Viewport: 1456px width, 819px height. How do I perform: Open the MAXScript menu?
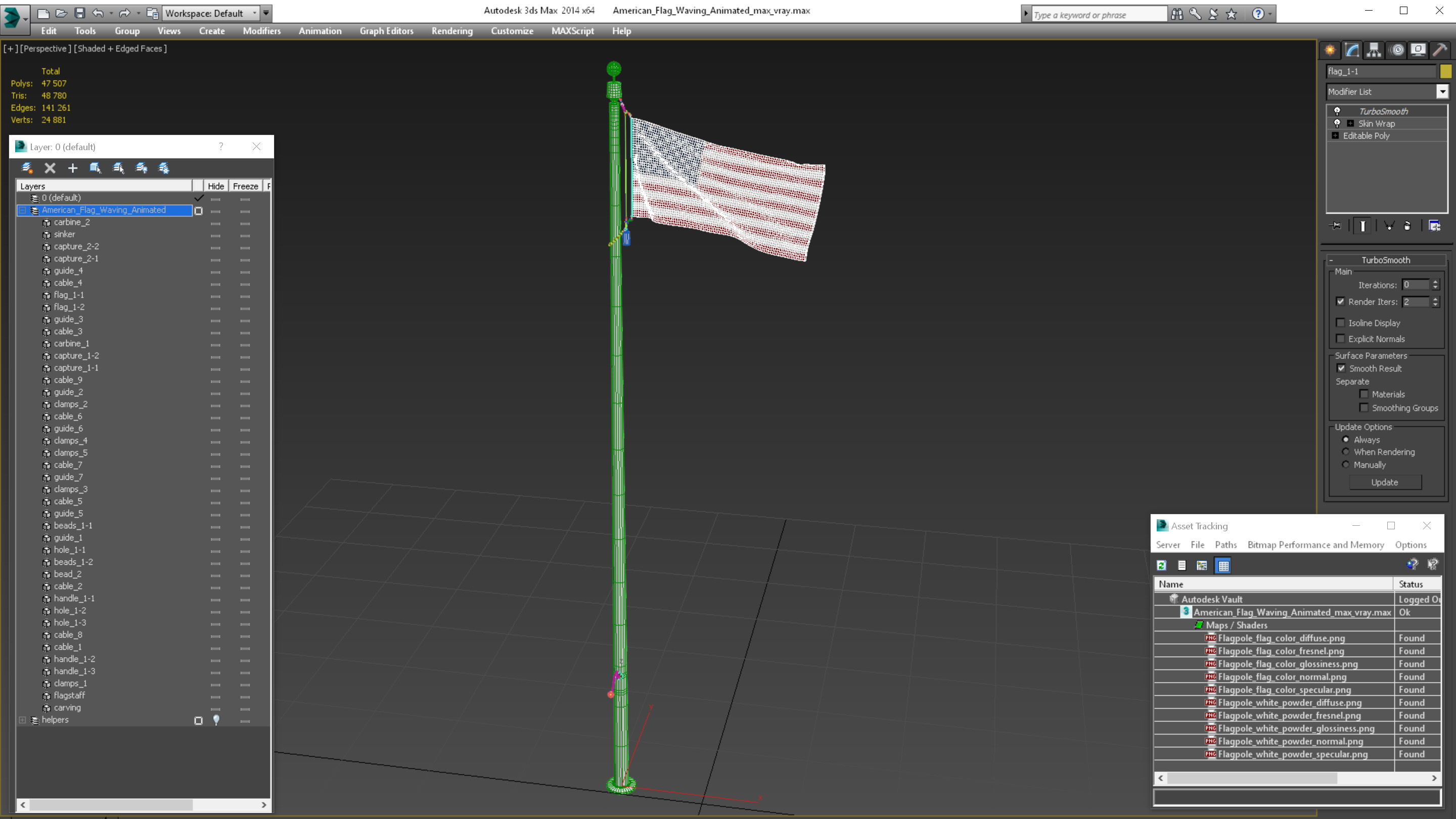click(573, 31)
